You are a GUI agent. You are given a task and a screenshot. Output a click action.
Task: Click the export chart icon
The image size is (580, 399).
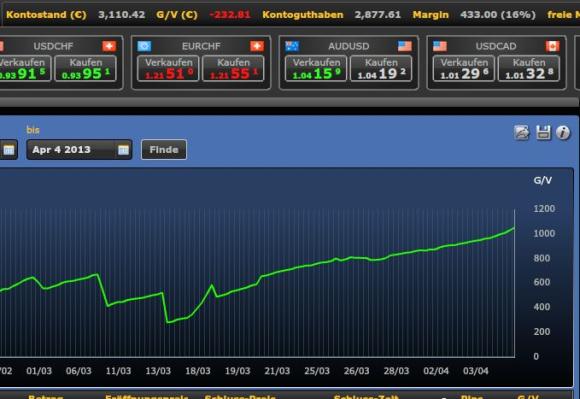[522, 132]
